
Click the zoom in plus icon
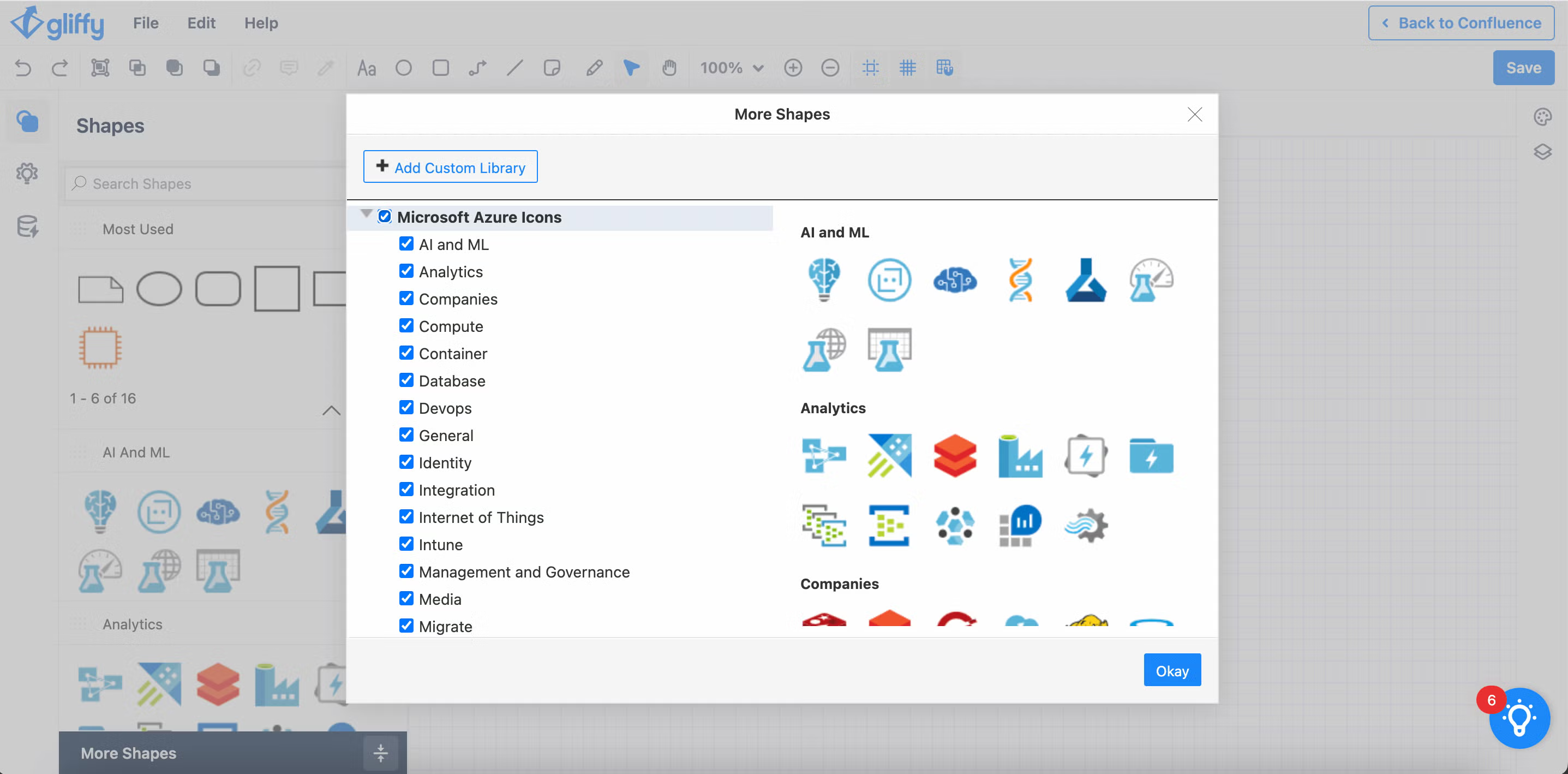(x=793, y=68)
